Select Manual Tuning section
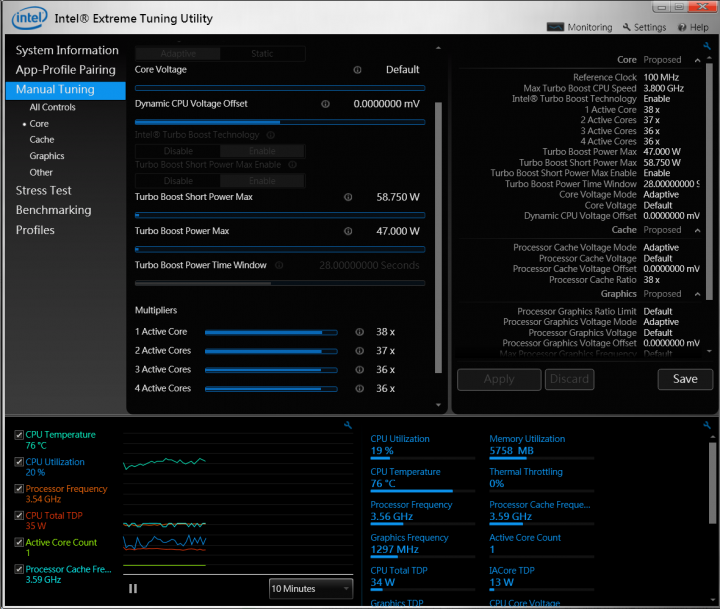This screenshot has height=609, width=720. 66,90
